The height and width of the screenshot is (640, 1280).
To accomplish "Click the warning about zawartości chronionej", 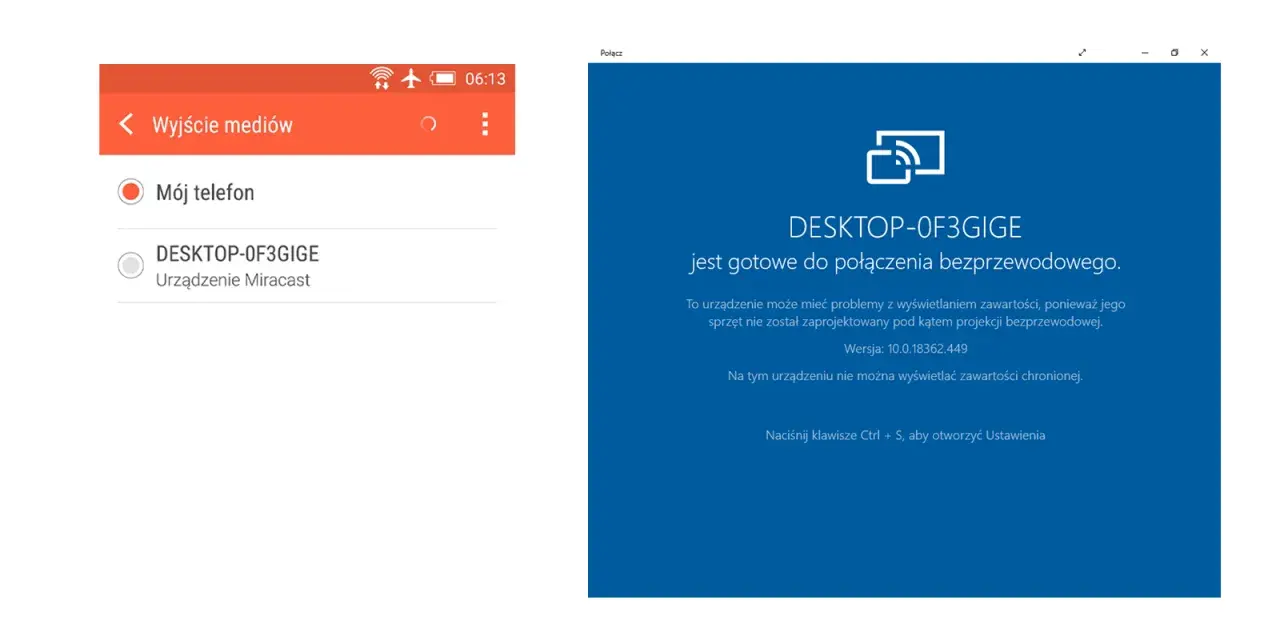I will point(905,376).
